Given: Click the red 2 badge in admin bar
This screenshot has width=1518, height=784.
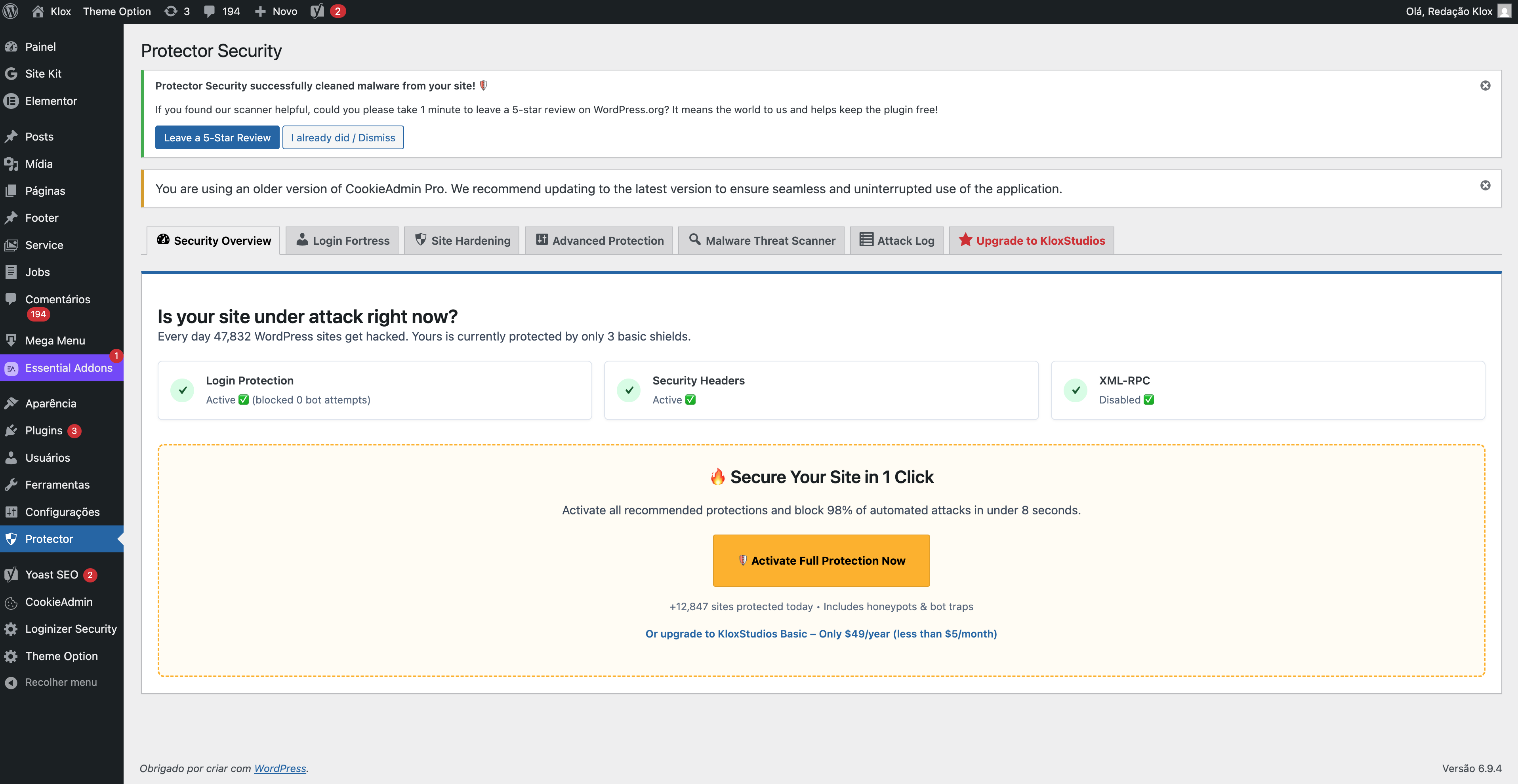Looking at the screenshot, I should click(x=338, y=11).
